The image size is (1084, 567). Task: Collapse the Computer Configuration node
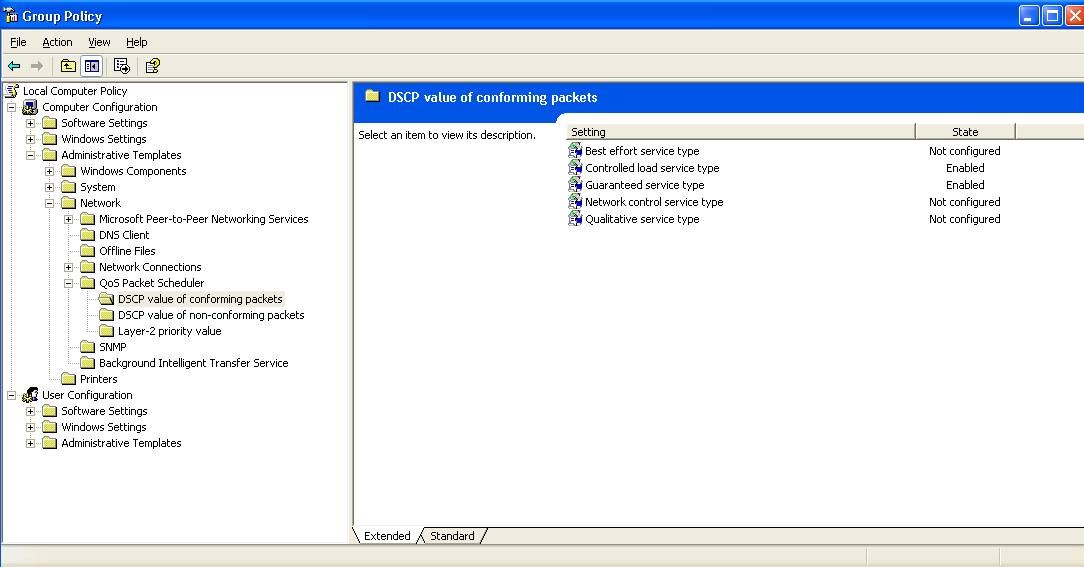pyautogui.click(x=12, y=107)
